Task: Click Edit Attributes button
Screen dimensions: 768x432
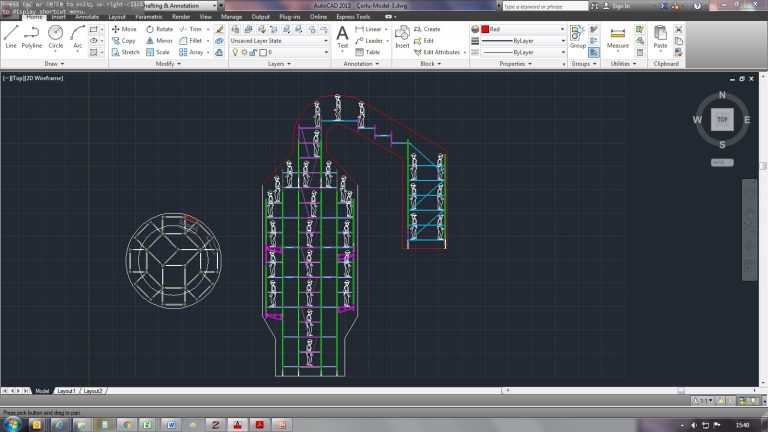Action: [440, 52]
